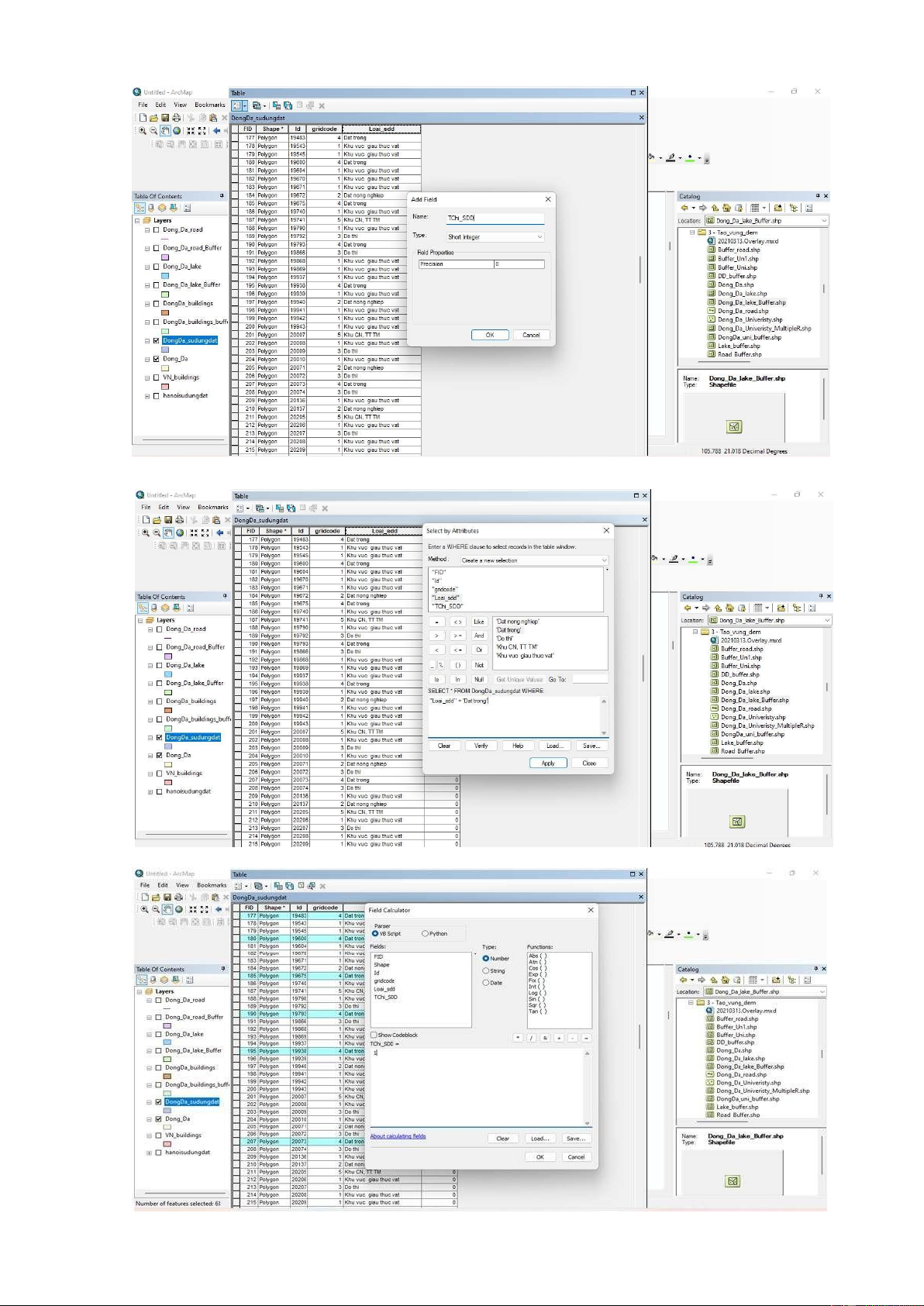Click the <> operator button in Select by Attributes
The height and width of the screenshot is (1306, 924).
(458, 622)
